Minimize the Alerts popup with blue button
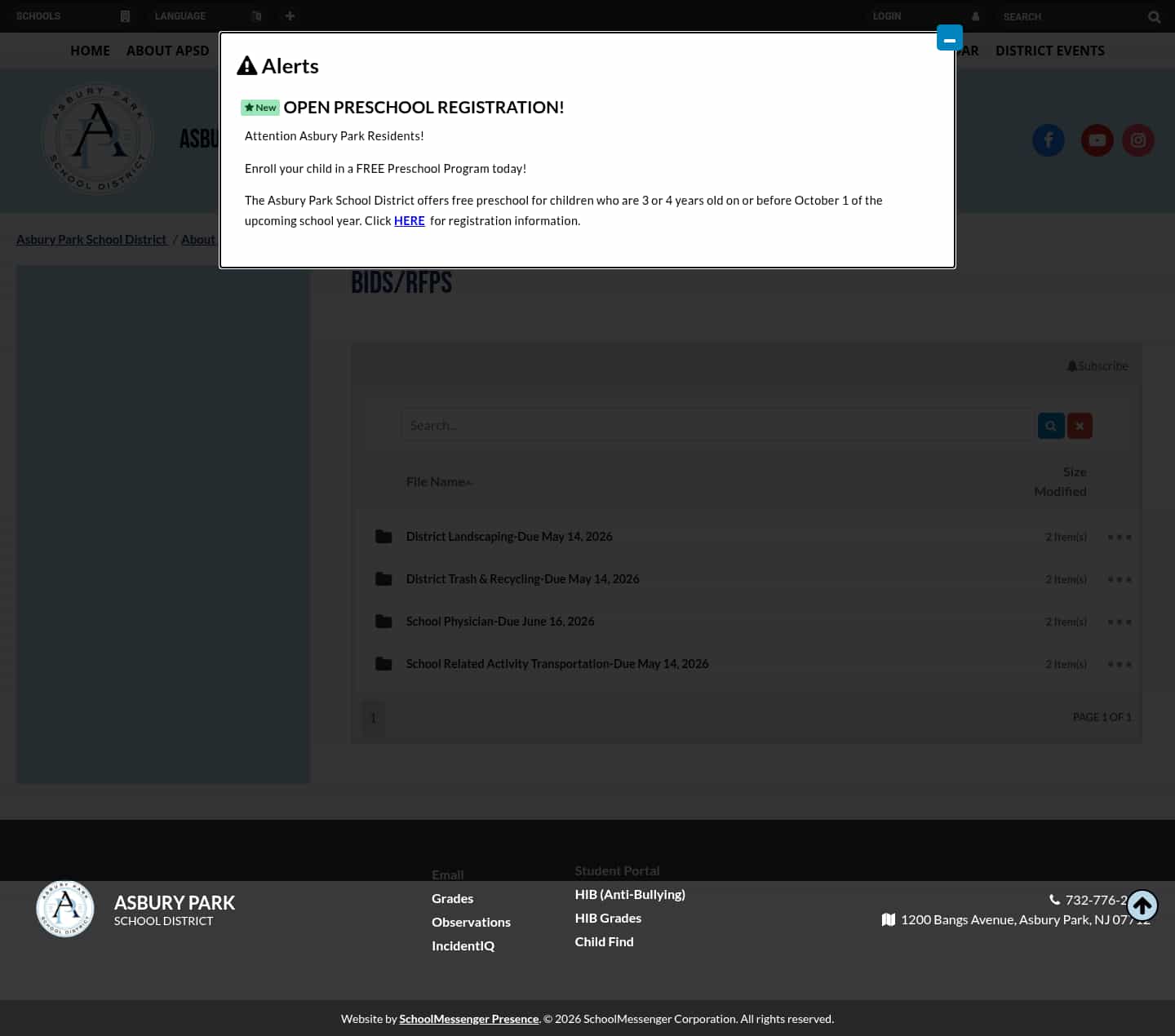 point(950,38)
